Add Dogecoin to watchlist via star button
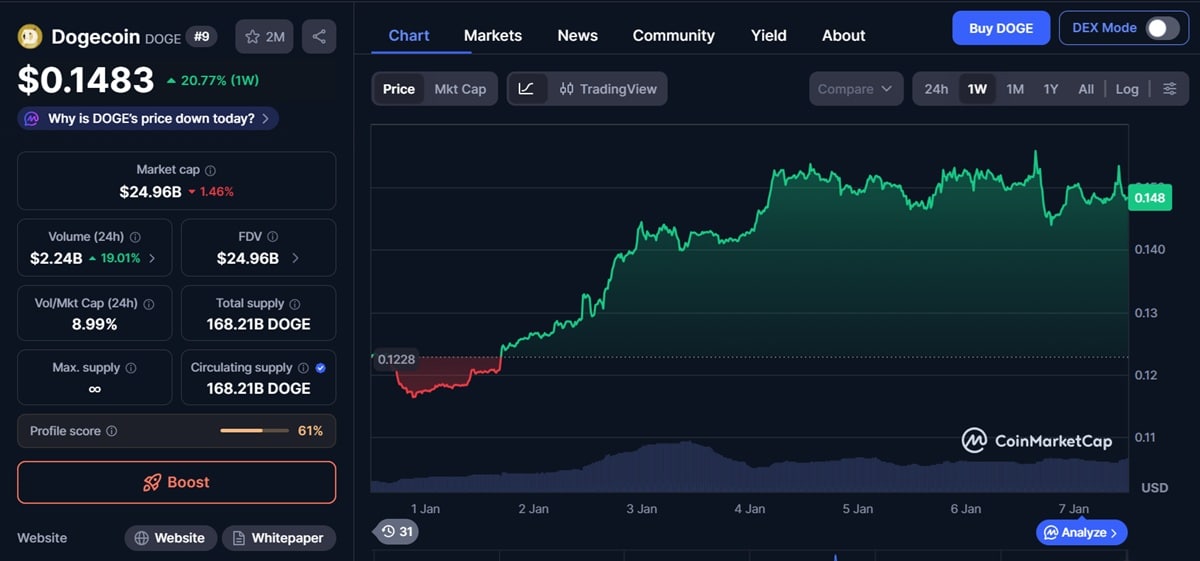The width and height of the screenshot is (1200, 561). pyautogui.click(x=264, y=37)
